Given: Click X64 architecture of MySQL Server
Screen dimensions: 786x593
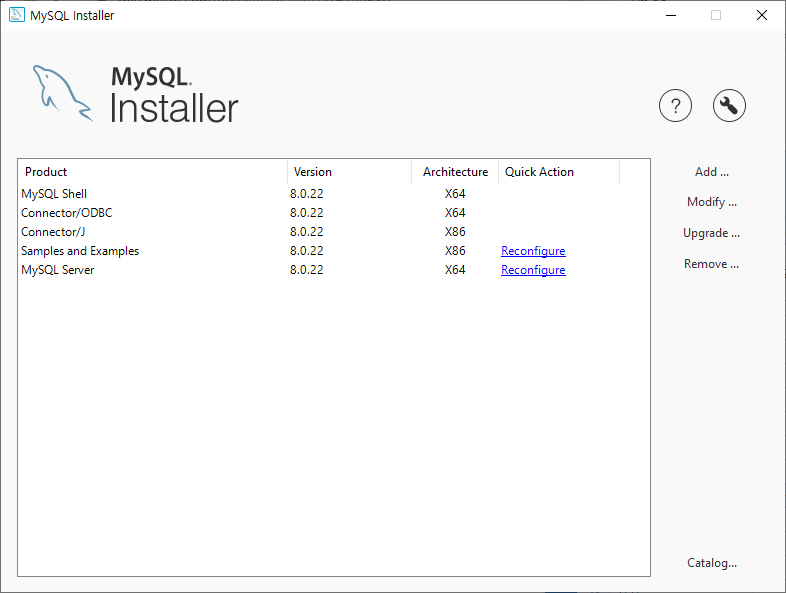Looking at the screenshot, I should [x=455, y=270].
